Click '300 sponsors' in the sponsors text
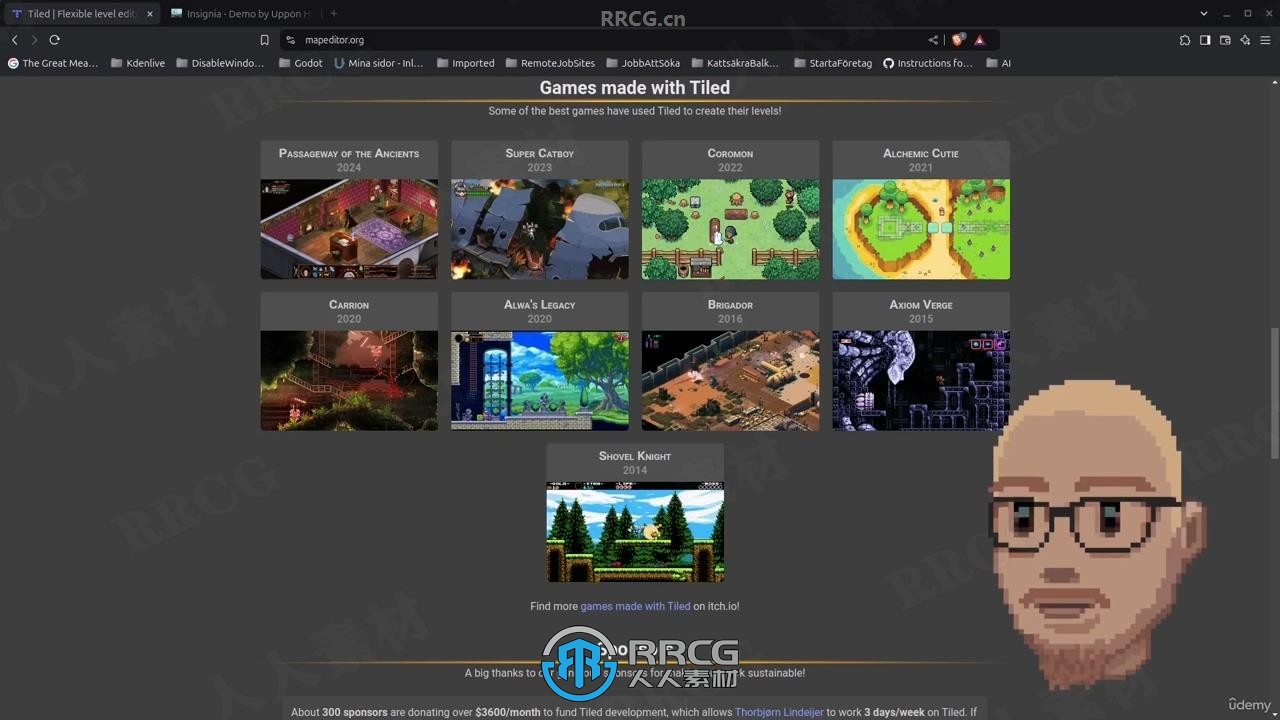 tap(354, 712)
